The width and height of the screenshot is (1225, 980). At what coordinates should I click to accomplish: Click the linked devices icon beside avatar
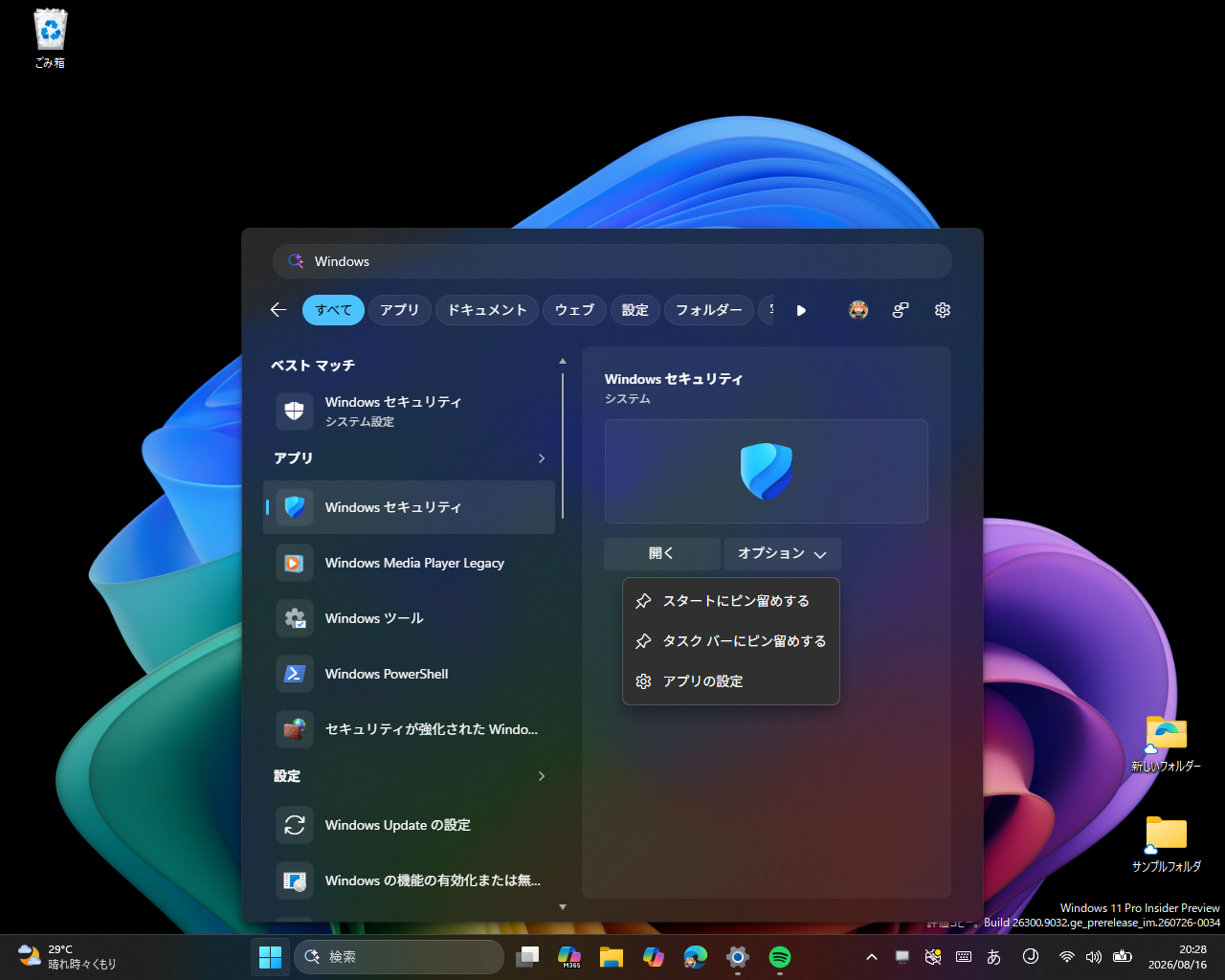click(901, 310)
